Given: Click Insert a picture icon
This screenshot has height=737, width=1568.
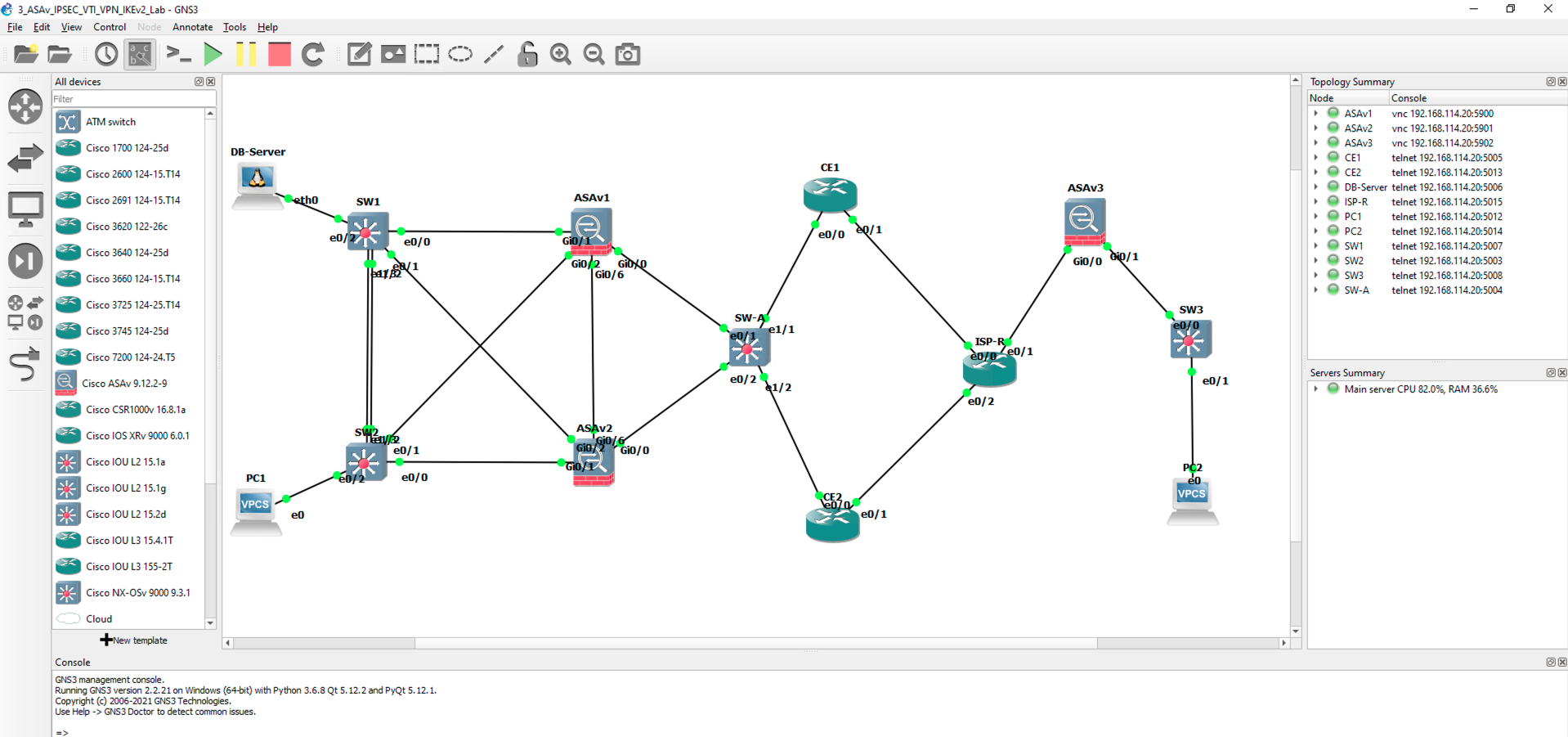Looking at the screenshot, I should 393,55.
